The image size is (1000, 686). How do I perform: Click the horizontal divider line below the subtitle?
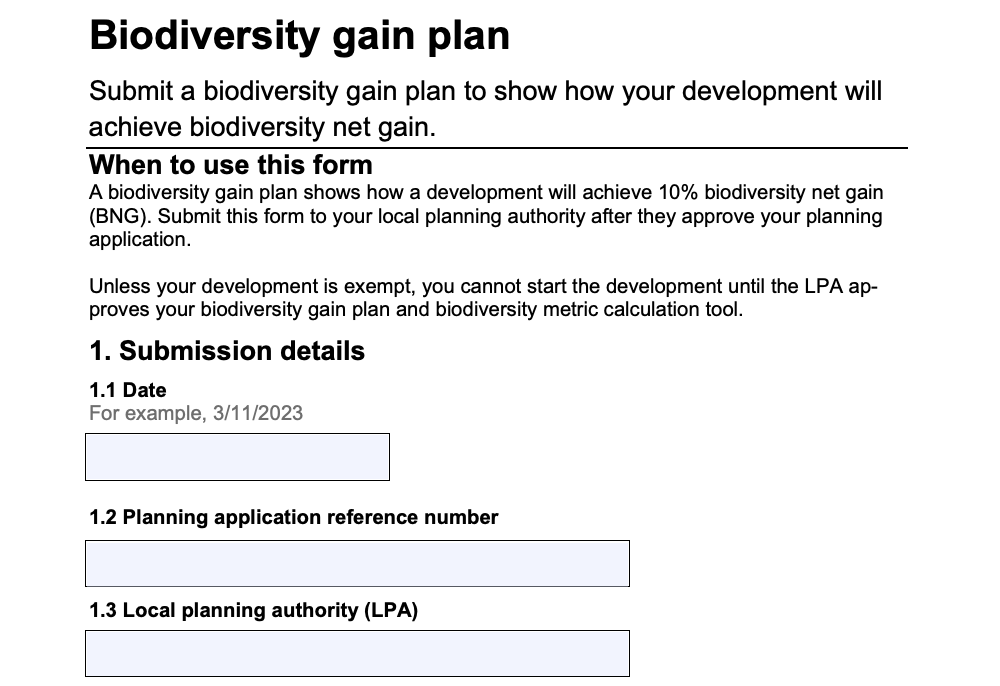[x=497, y=146]
